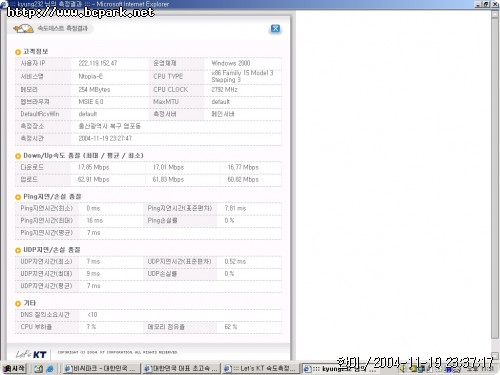Click the user IP value 222.119.152.47
The width and height of the screenshot is (500, 375).
click(98, 63)
